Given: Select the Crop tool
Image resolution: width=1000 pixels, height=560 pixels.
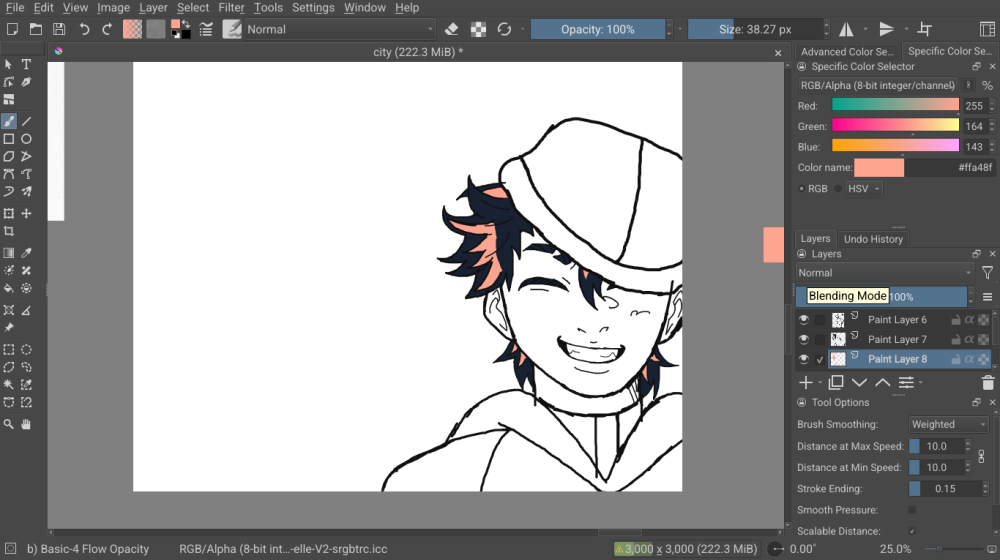Looking at the screenshot, I should 9,231.
